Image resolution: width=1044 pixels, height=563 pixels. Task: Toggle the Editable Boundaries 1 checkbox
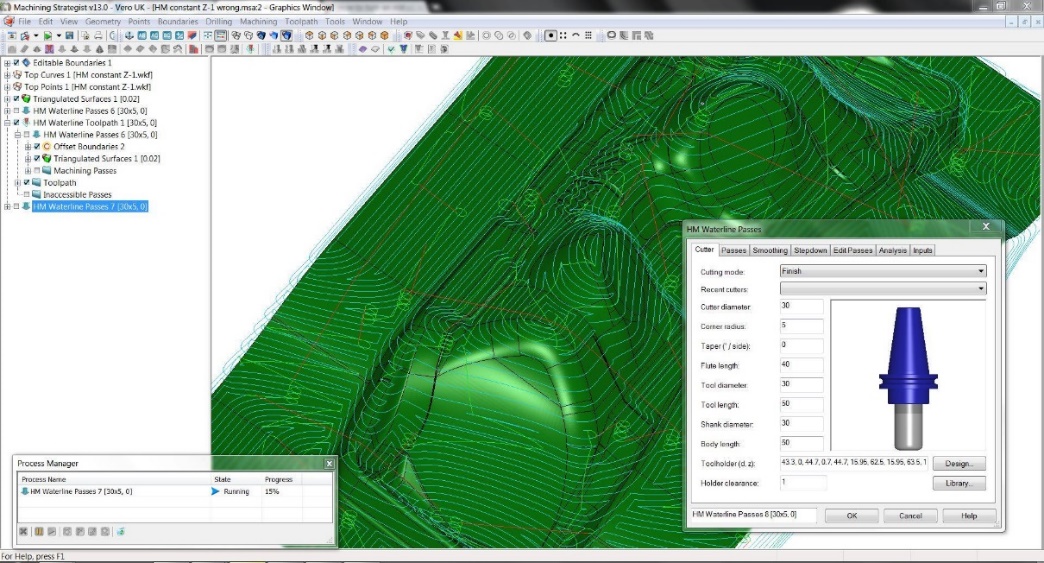pos(17,63)
